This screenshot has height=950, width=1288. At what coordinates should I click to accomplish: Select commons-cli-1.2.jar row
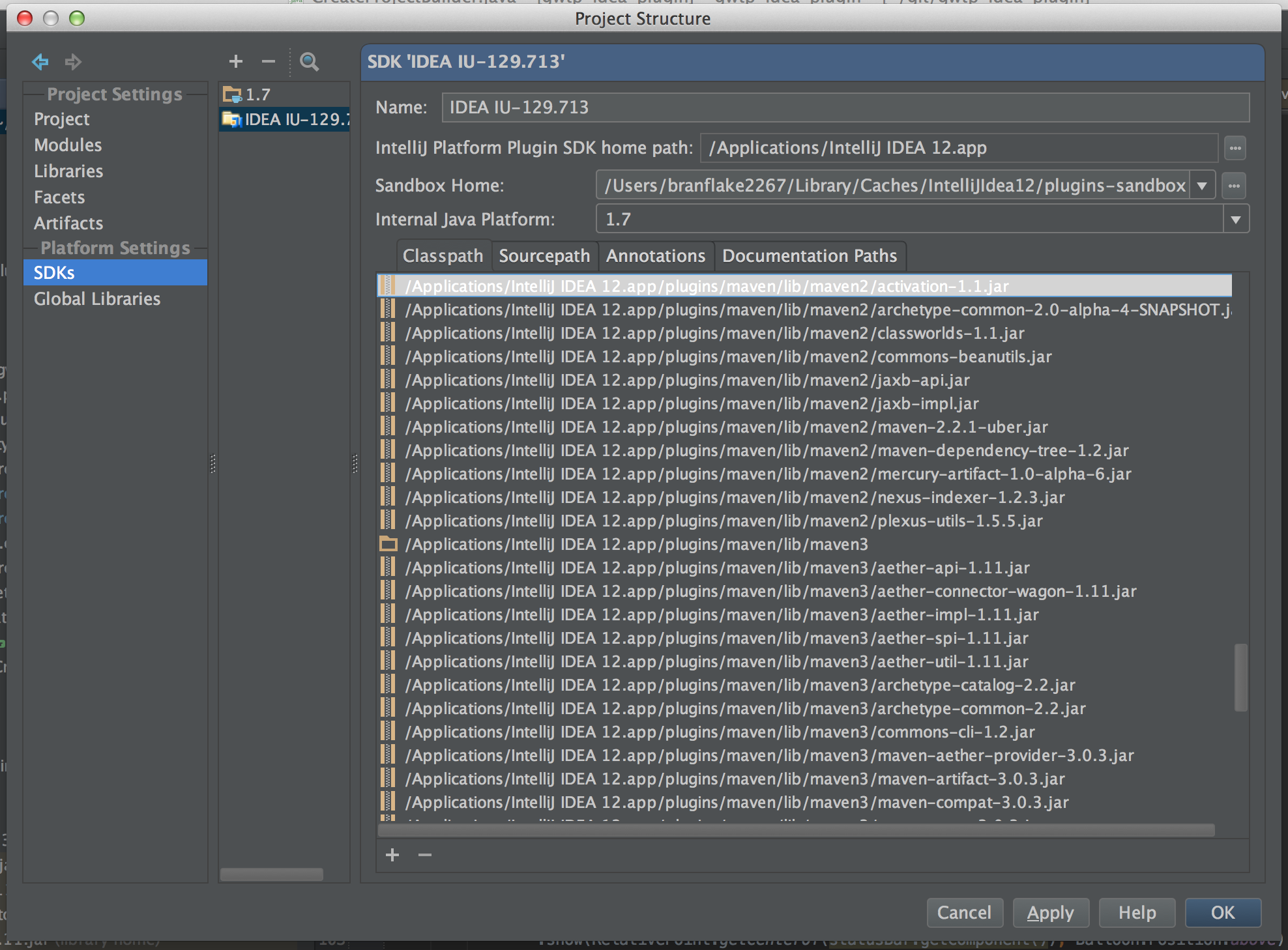[x=804, y=732]
